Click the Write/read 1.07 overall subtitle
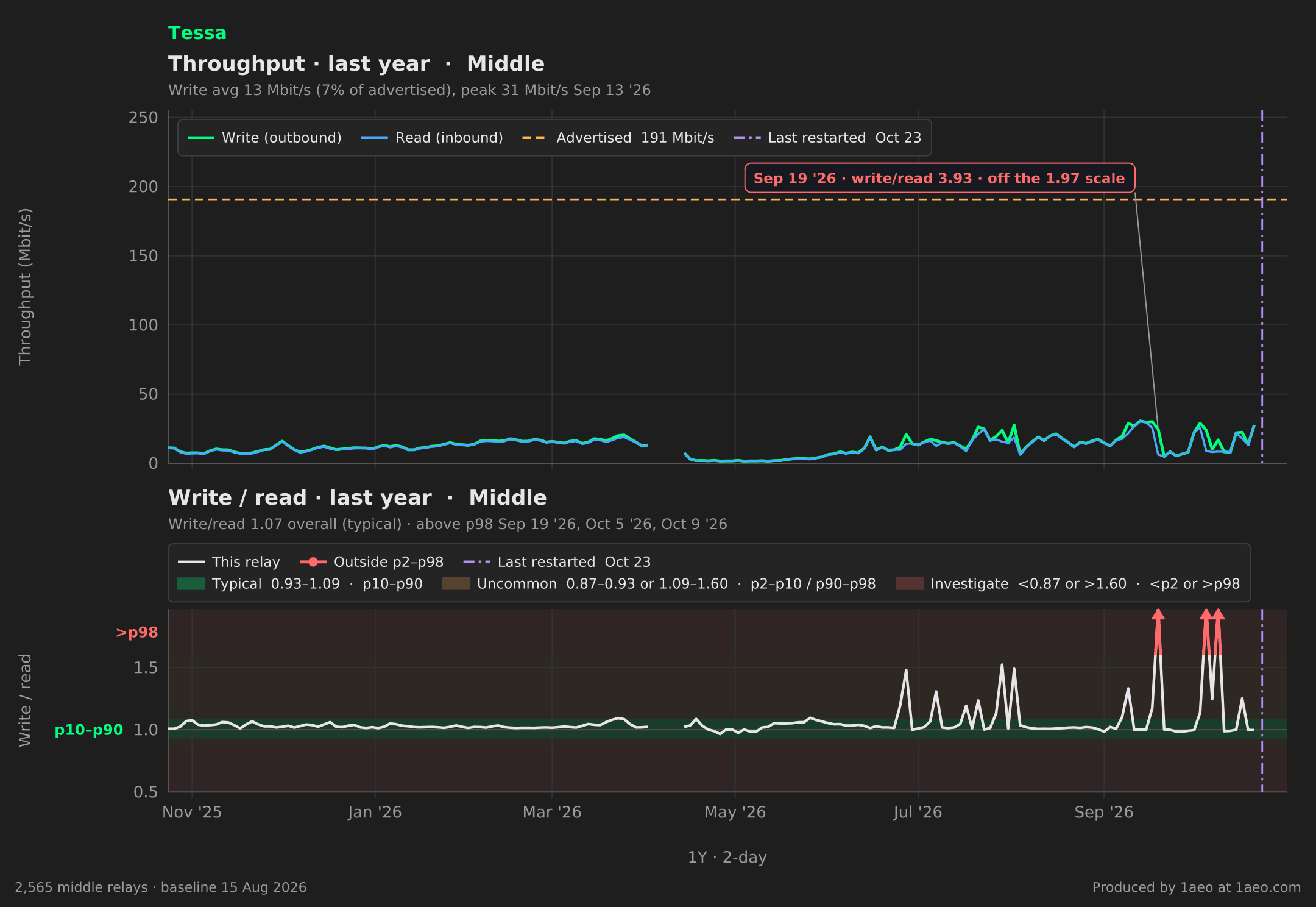This screenshot has height=907, width=1316. coord(448,524)
